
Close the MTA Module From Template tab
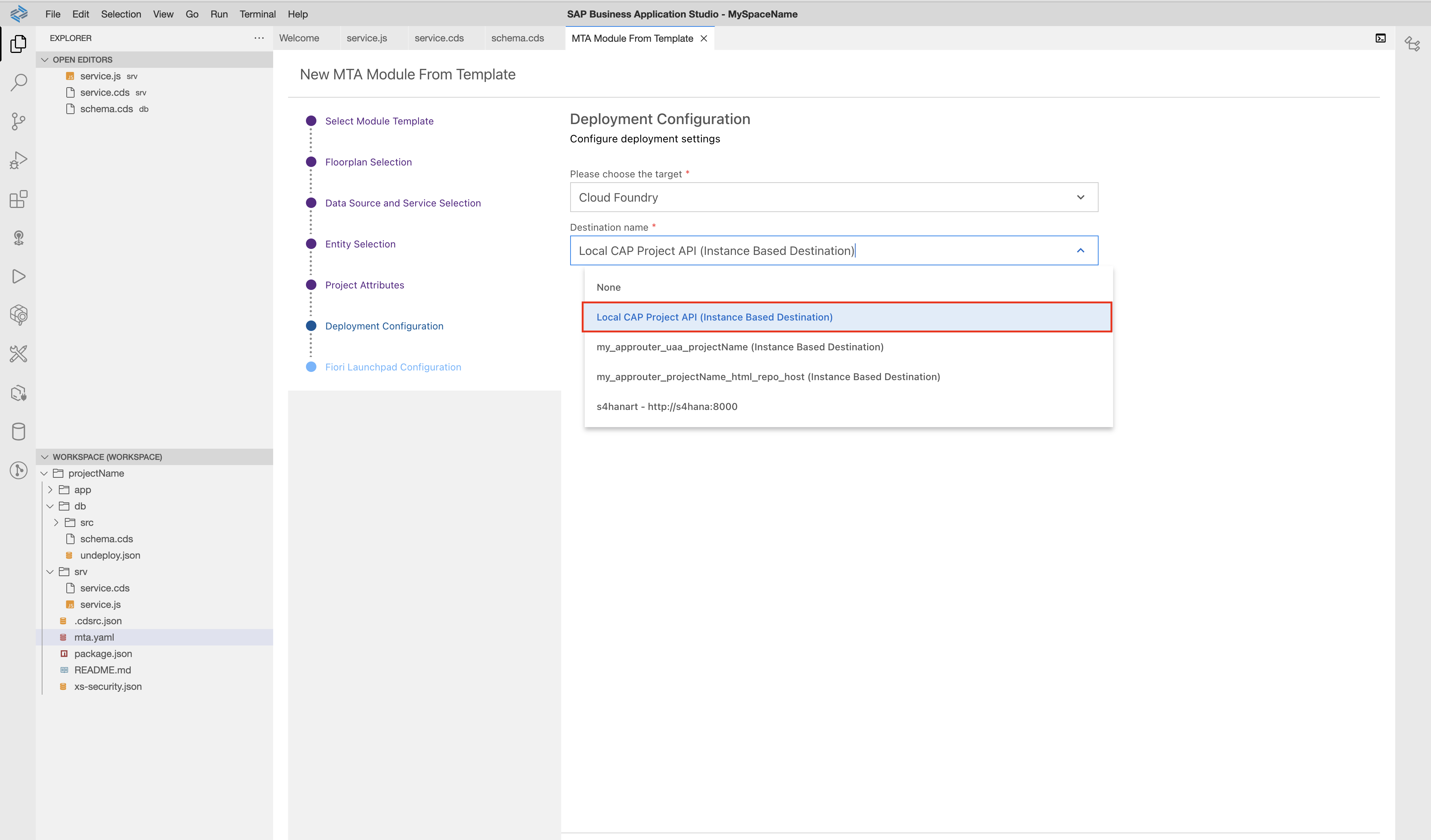(x=704, y=38)
